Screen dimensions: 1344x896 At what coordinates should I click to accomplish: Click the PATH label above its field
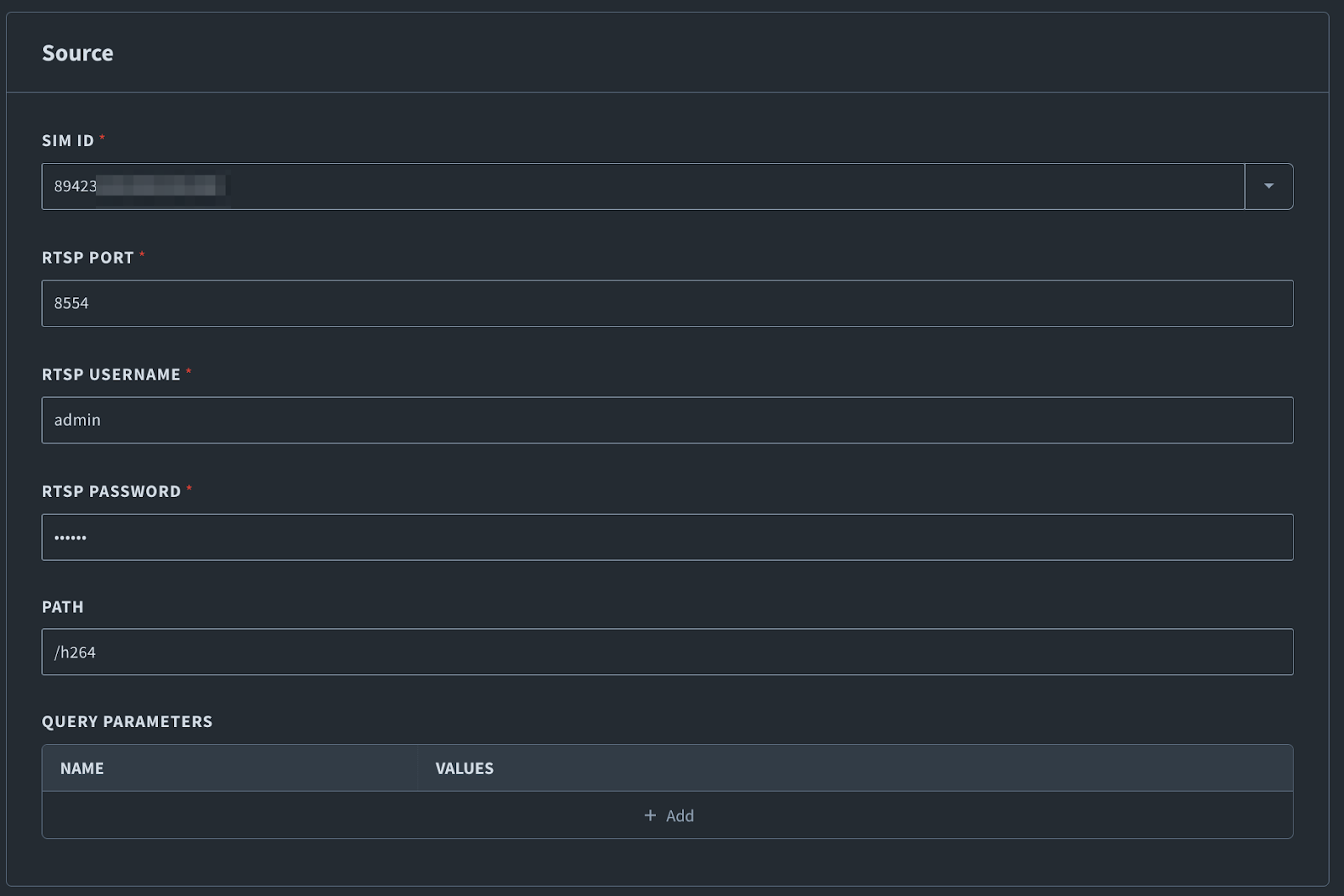[62, 606]
